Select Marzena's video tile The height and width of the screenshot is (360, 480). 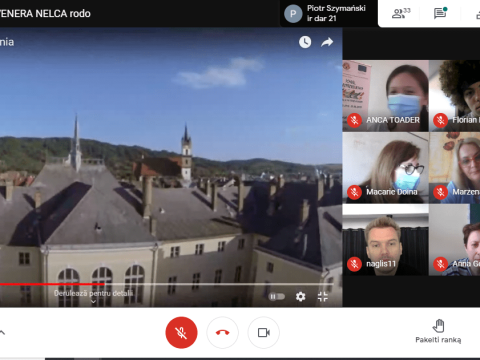[455, 168]
